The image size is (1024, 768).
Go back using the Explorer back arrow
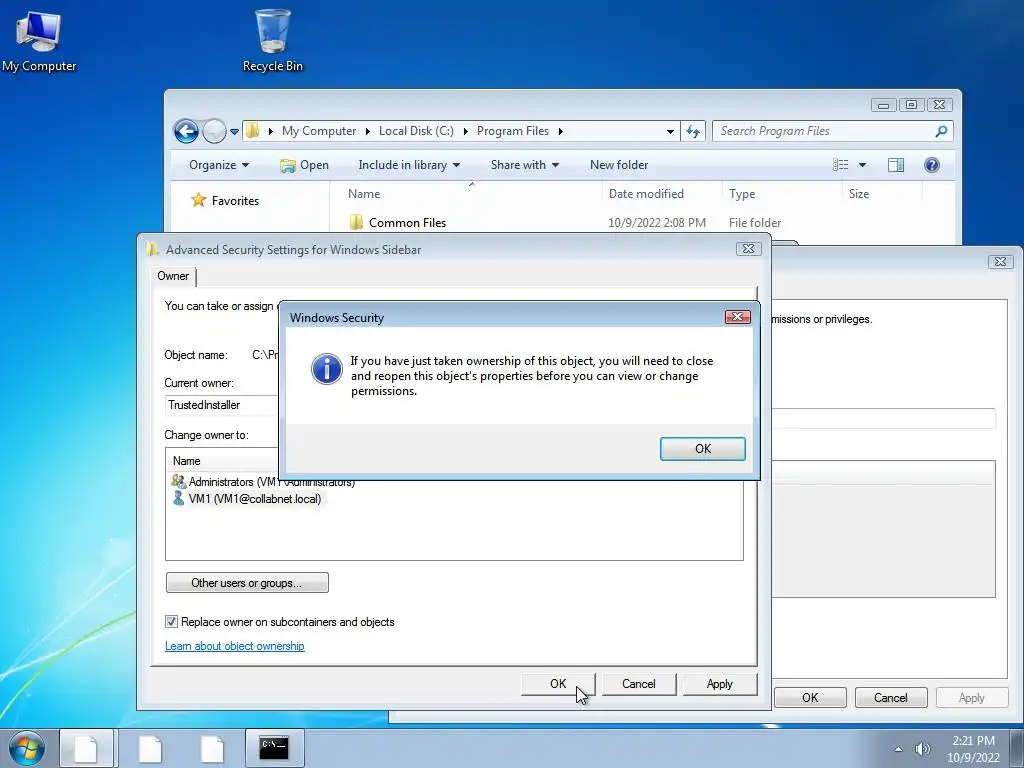click(x=186, y=131)
